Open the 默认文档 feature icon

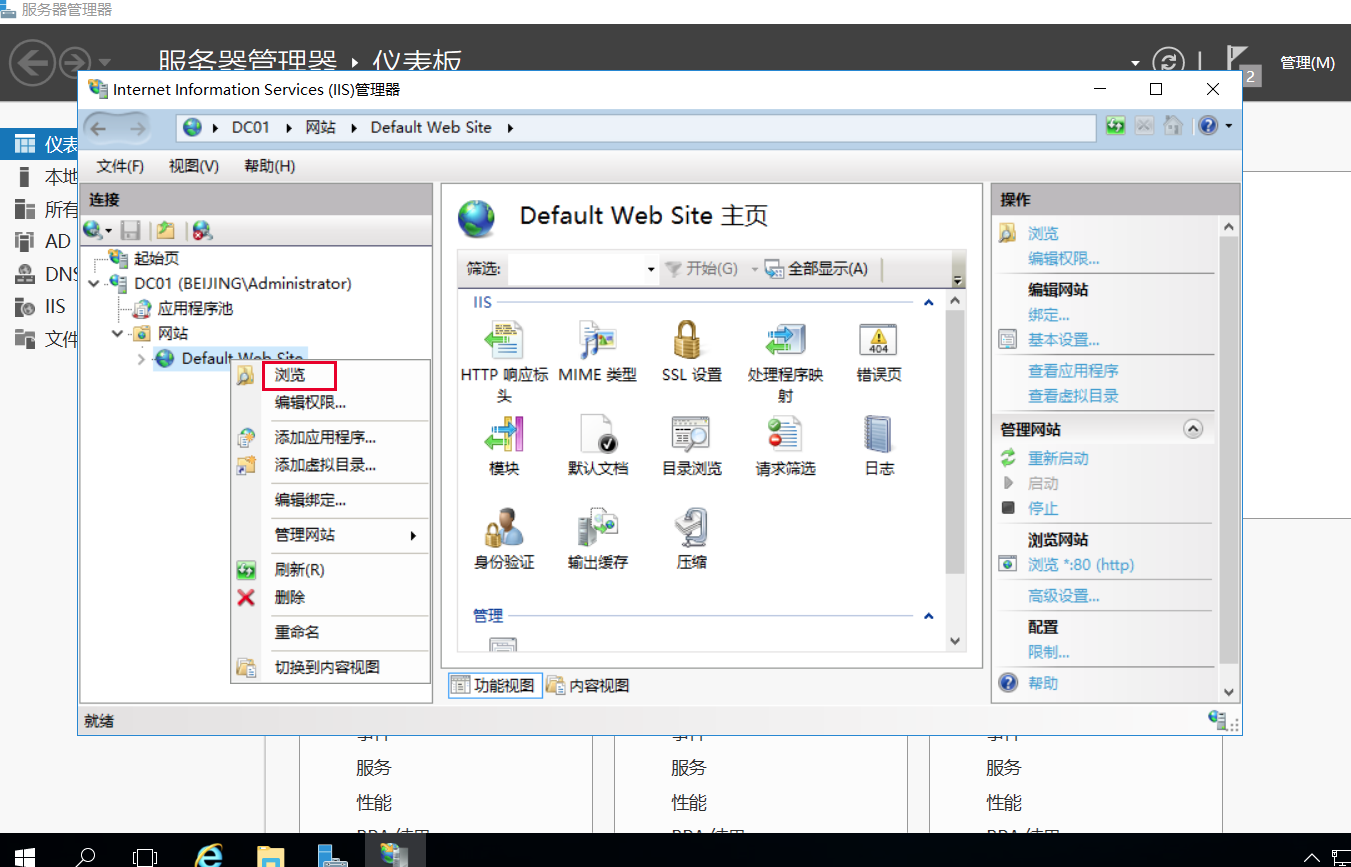[x=597, y=436]
